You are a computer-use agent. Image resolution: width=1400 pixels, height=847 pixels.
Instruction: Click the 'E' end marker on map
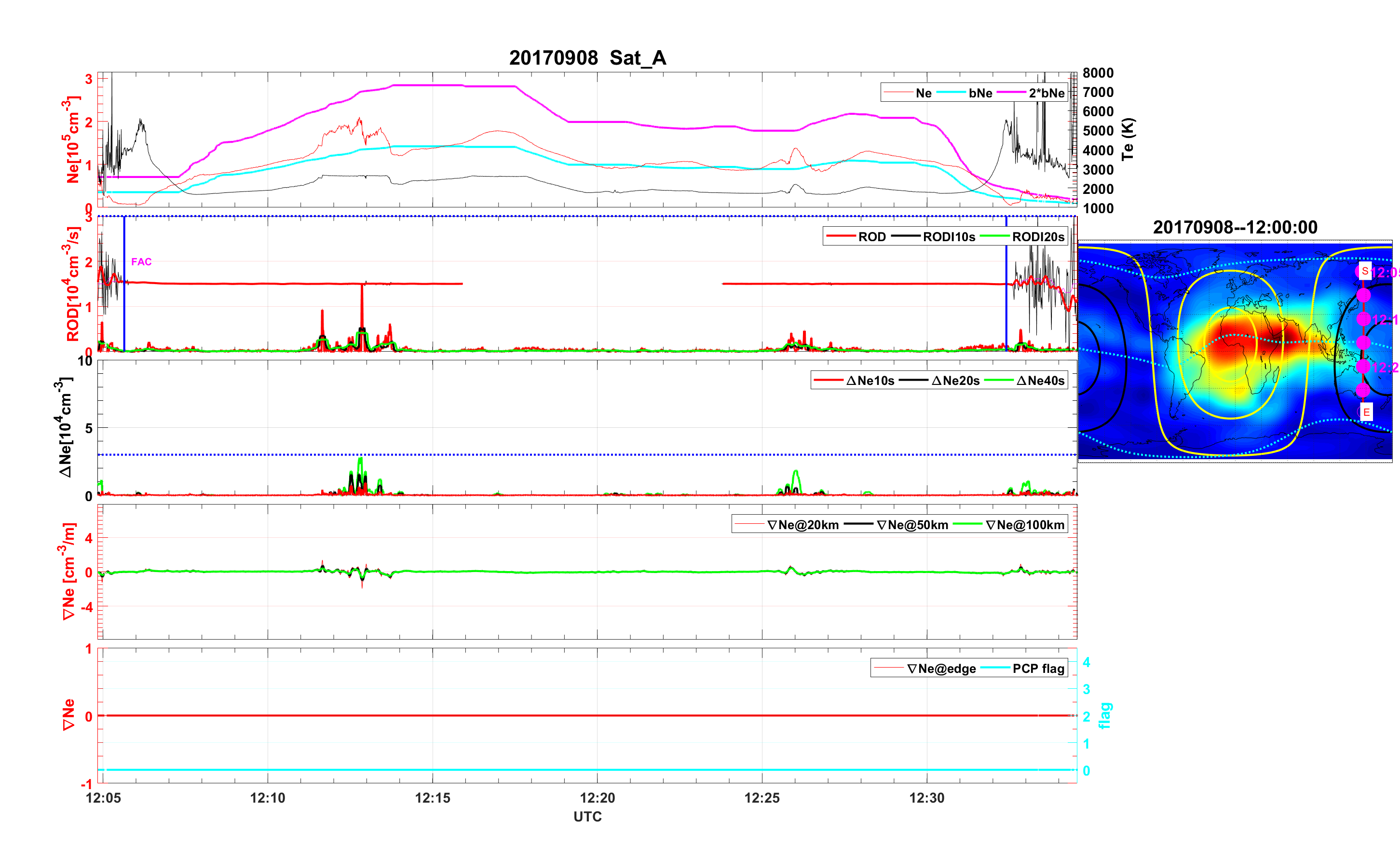pos(1366,412)
